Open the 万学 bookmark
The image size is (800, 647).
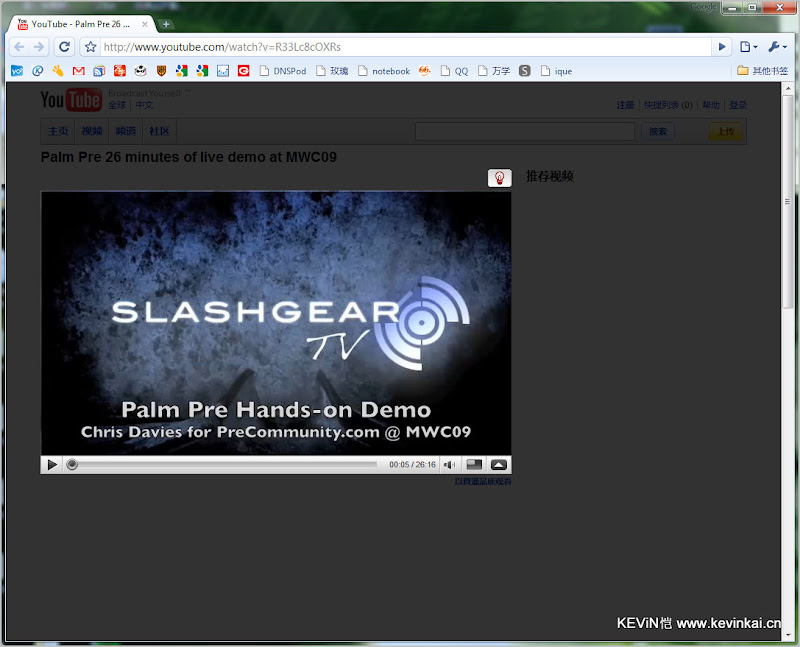494,71
